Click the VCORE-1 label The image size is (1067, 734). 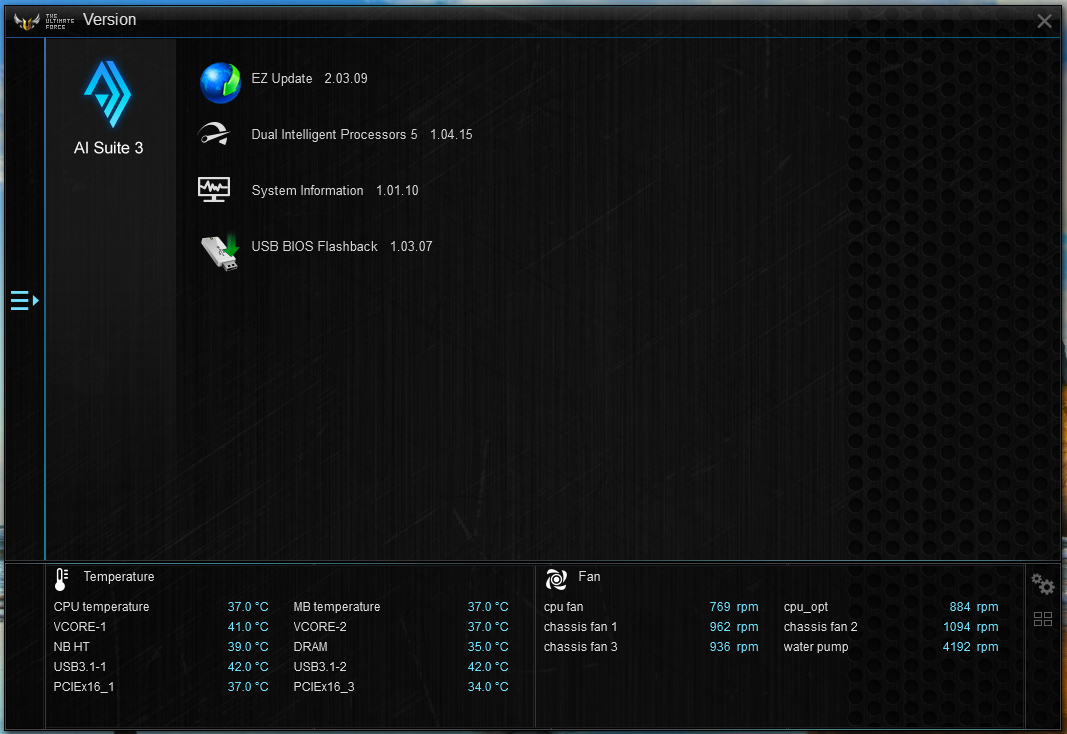(x=80, y=627)
